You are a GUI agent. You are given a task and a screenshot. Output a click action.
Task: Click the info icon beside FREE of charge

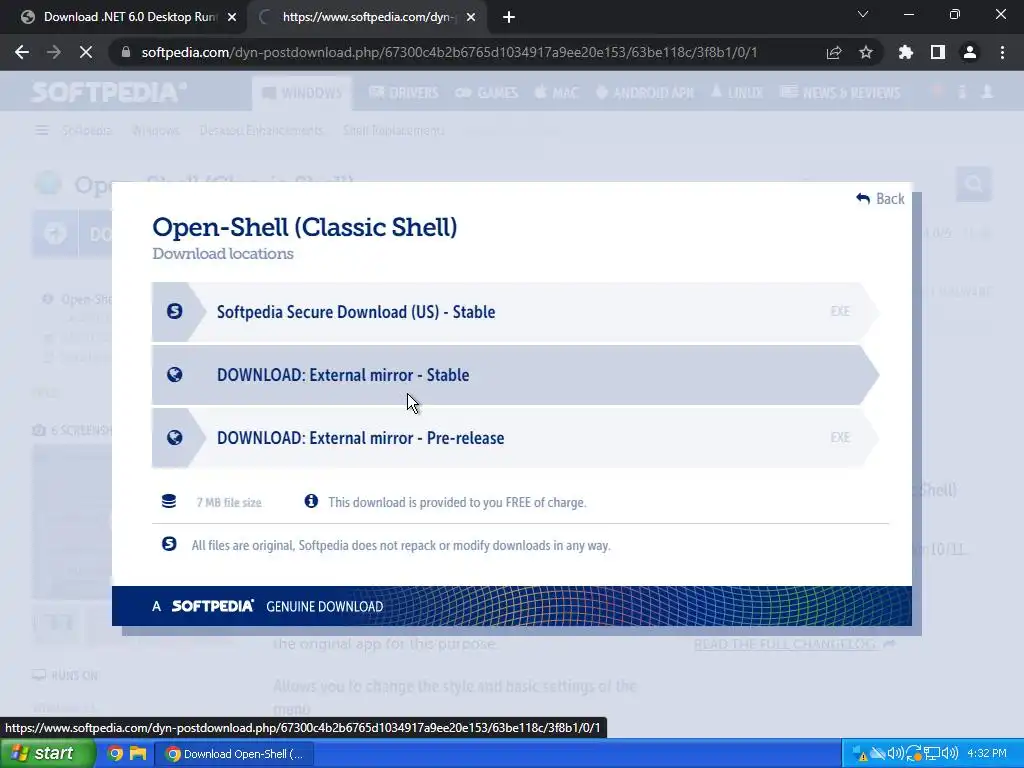(x=311, y=501)
